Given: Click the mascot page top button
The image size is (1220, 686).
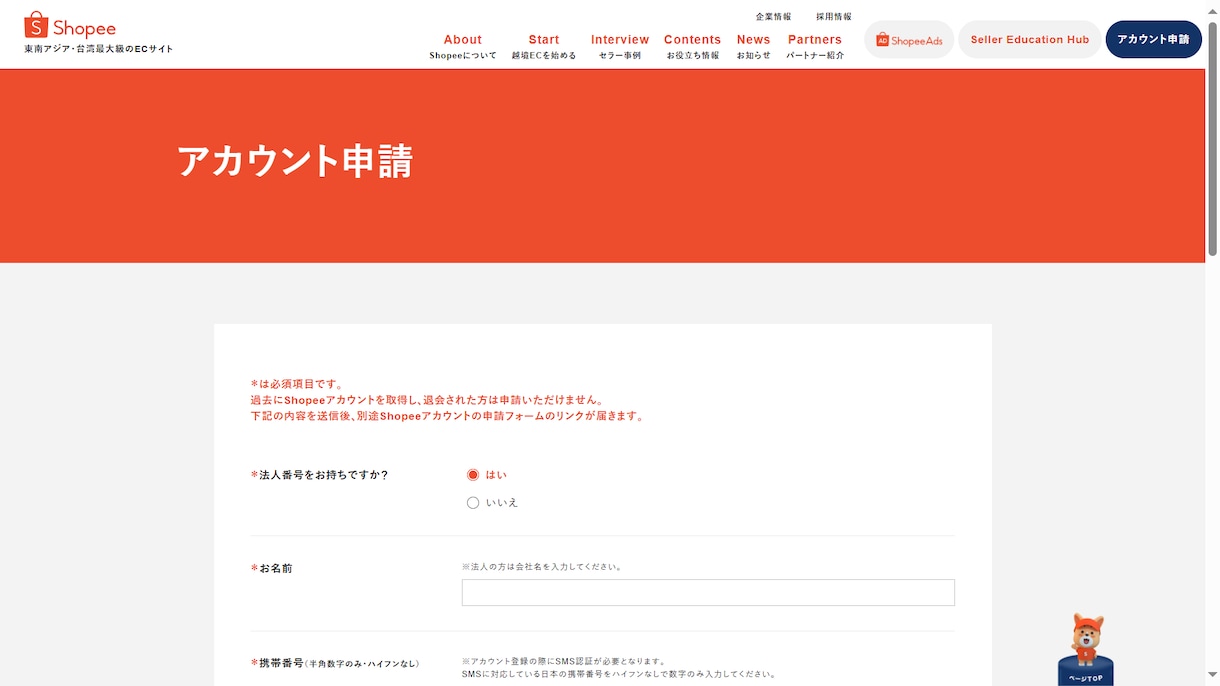Looking at the screenshot, I should pos(1086,650).
